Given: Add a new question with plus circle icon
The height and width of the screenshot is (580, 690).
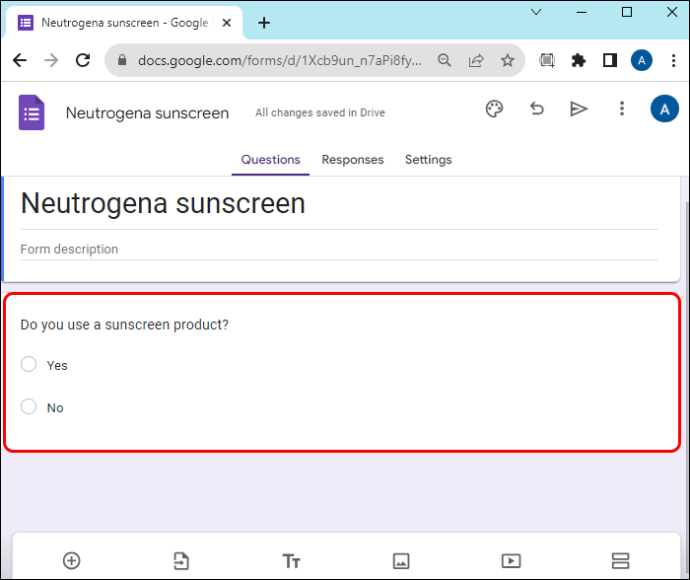Looking at the screenshot, I should 72,561.
